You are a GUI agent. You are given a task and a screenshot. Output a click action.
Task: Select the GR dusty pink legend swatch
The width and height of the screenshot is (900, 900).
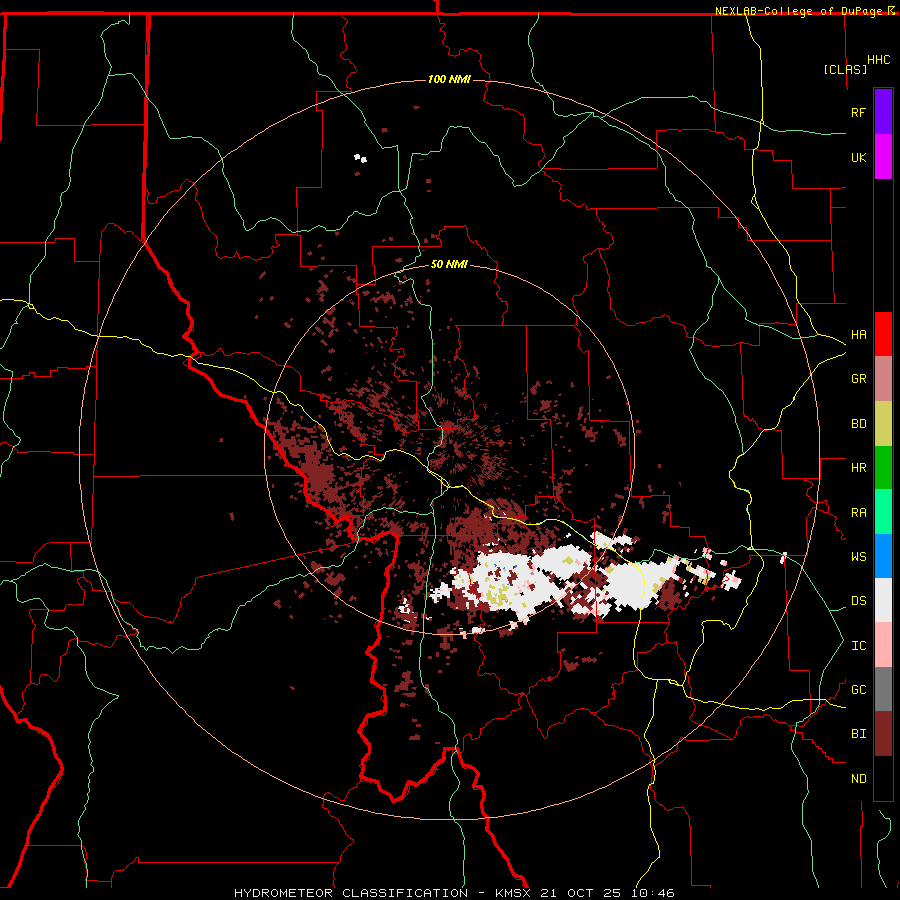(883, 378)
